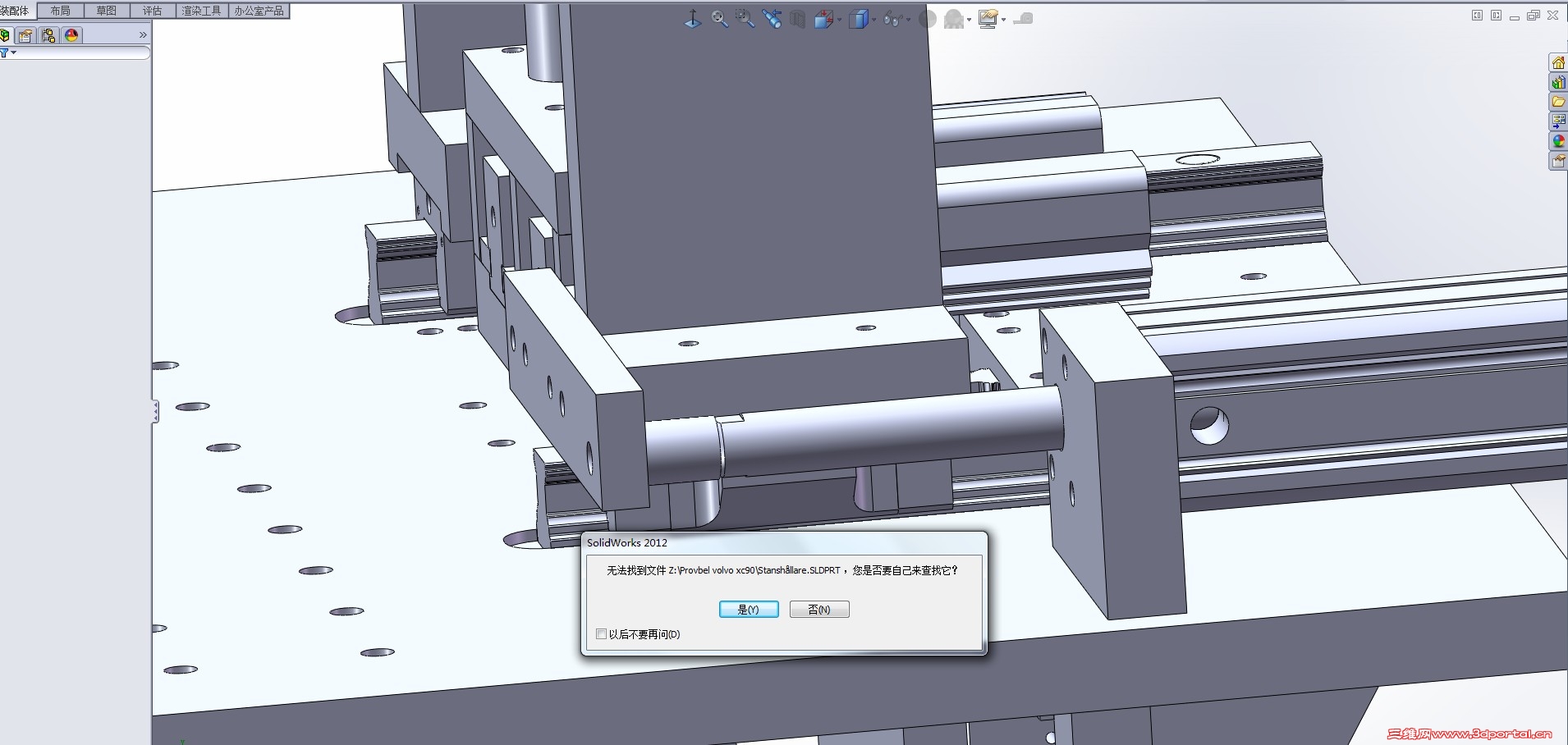This screenshot has width=1568, height=745.
Task: Open the Apply Scene dropdown arrow
Action: click(x=970, y=21)
